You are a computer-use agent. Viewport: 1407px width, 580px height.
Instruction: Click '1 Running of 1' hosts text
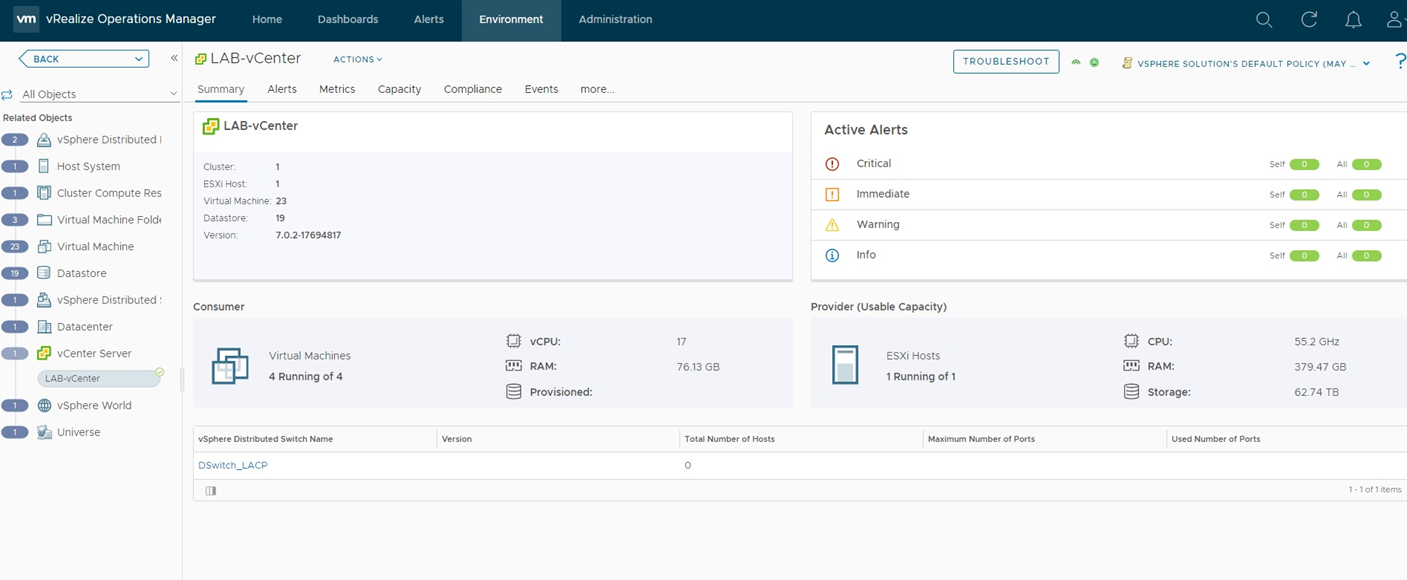921,376
